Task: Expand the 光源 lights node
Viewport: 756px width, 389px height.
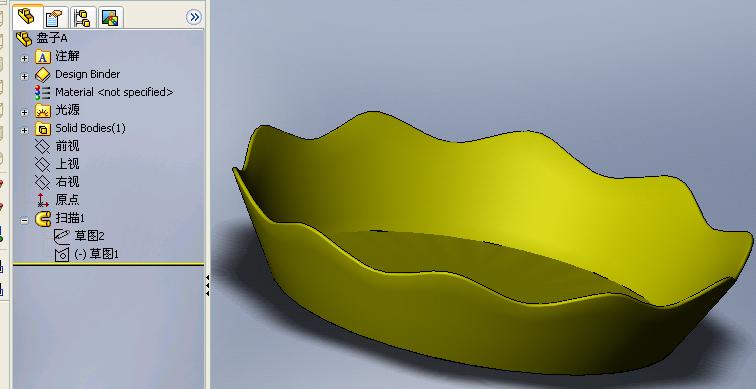Action: pyautogui.click(x=24, y=112)
